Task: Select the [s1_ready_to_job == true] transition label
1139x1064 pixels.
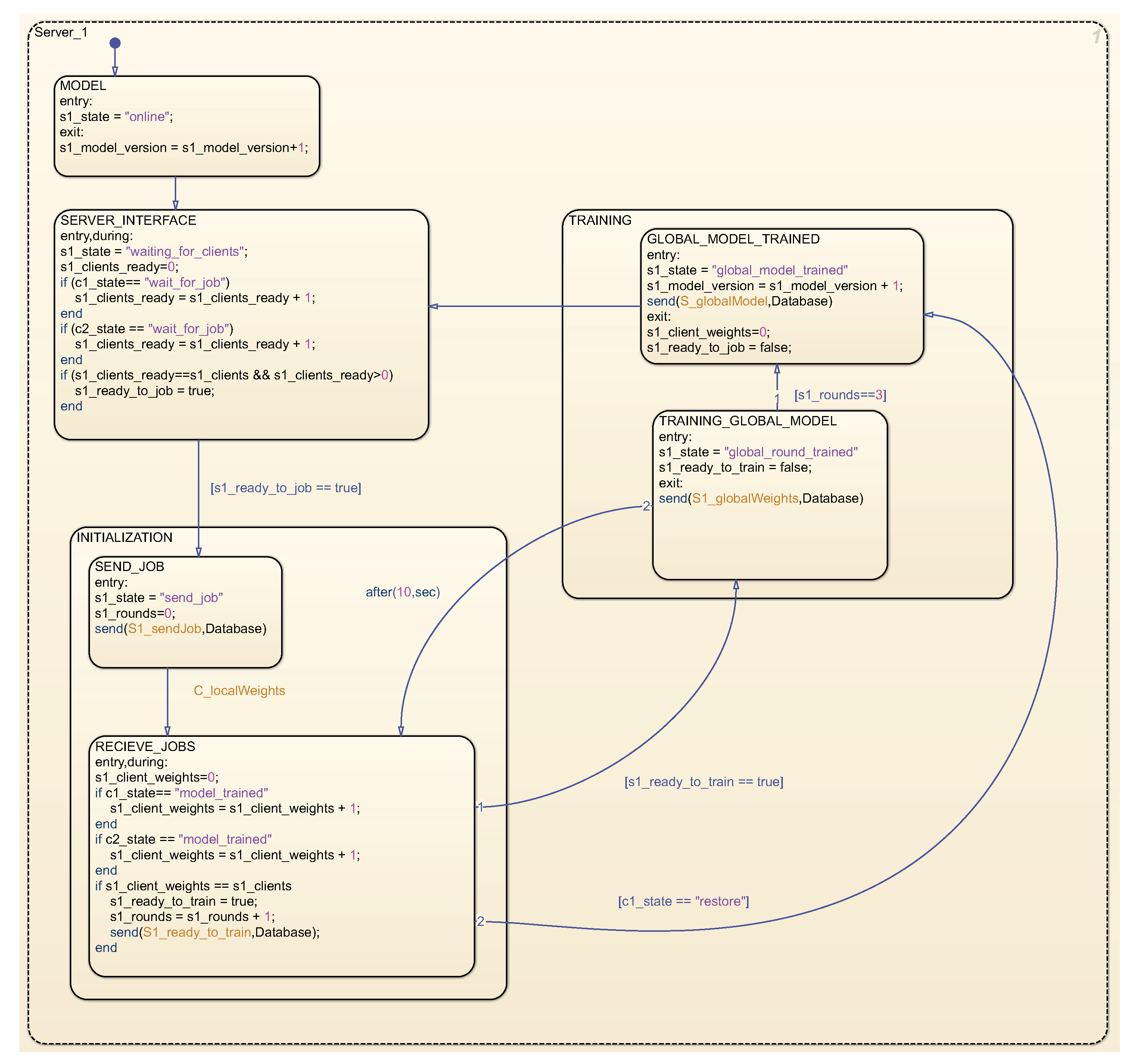Action: tap(285, 488)
